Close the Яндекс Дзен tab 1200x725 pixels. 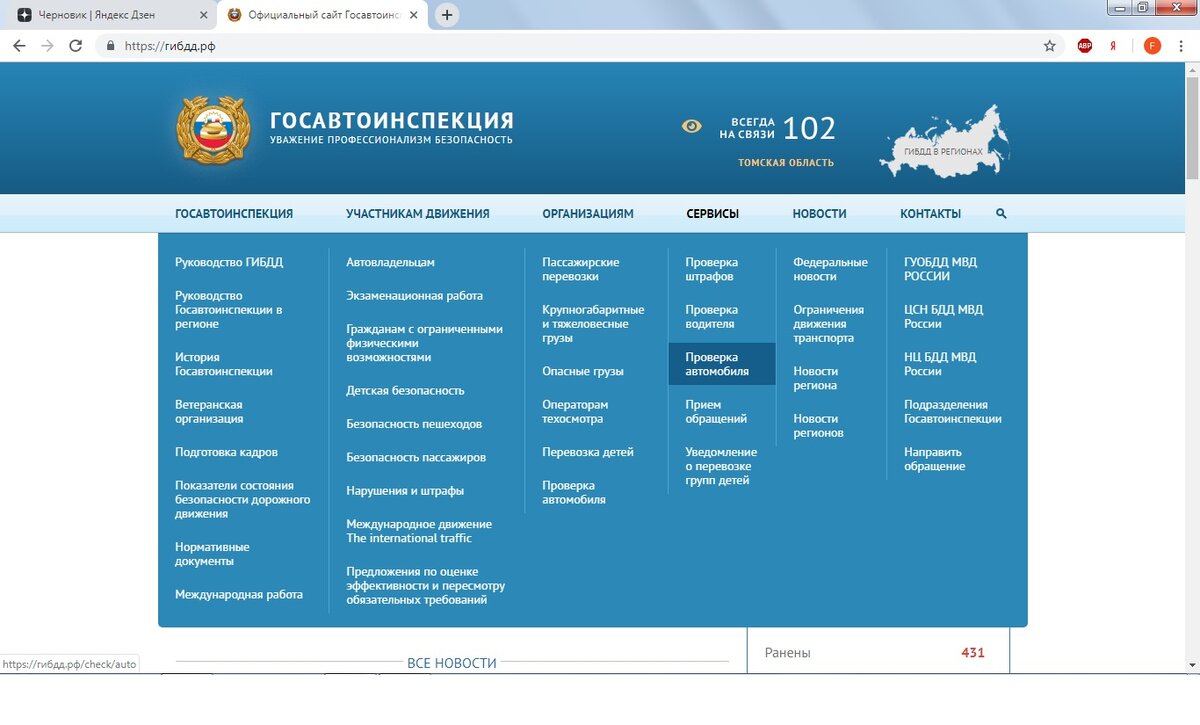(x=203, y=16)
